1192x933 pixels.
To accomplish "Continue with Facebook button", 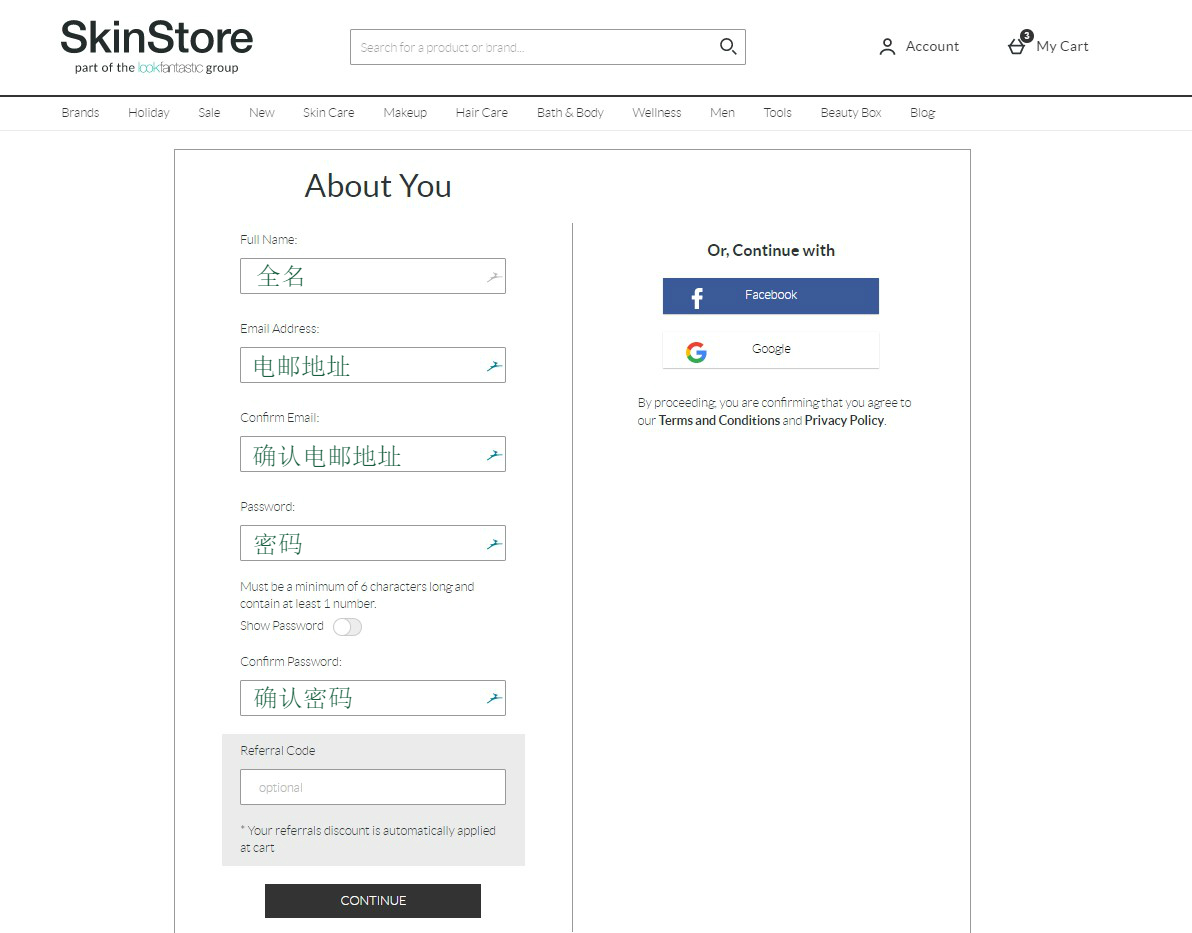I will 770,296.
